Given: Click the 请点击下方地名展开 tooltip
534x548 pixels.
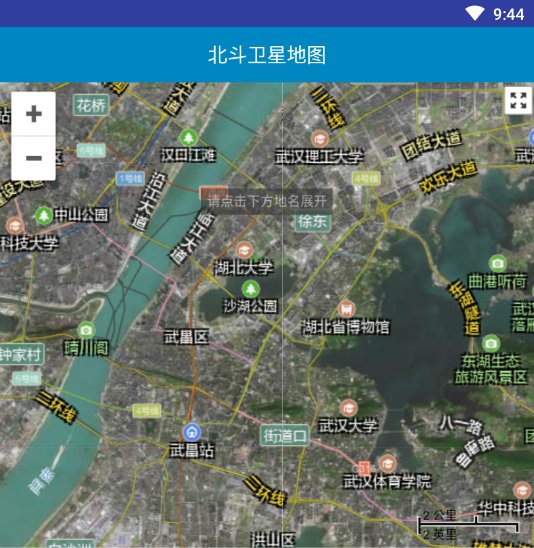Looking at the screenshot, I should pos(267,201).
